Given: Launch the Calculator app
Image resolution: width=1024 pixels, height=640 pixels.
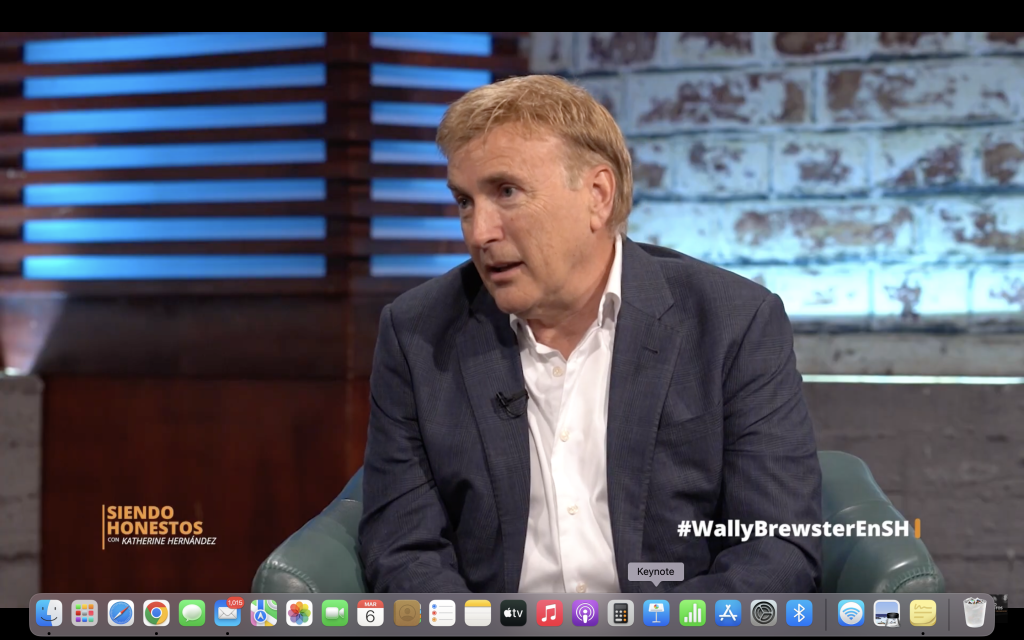Looking at the screenshot, I should 620,613.
